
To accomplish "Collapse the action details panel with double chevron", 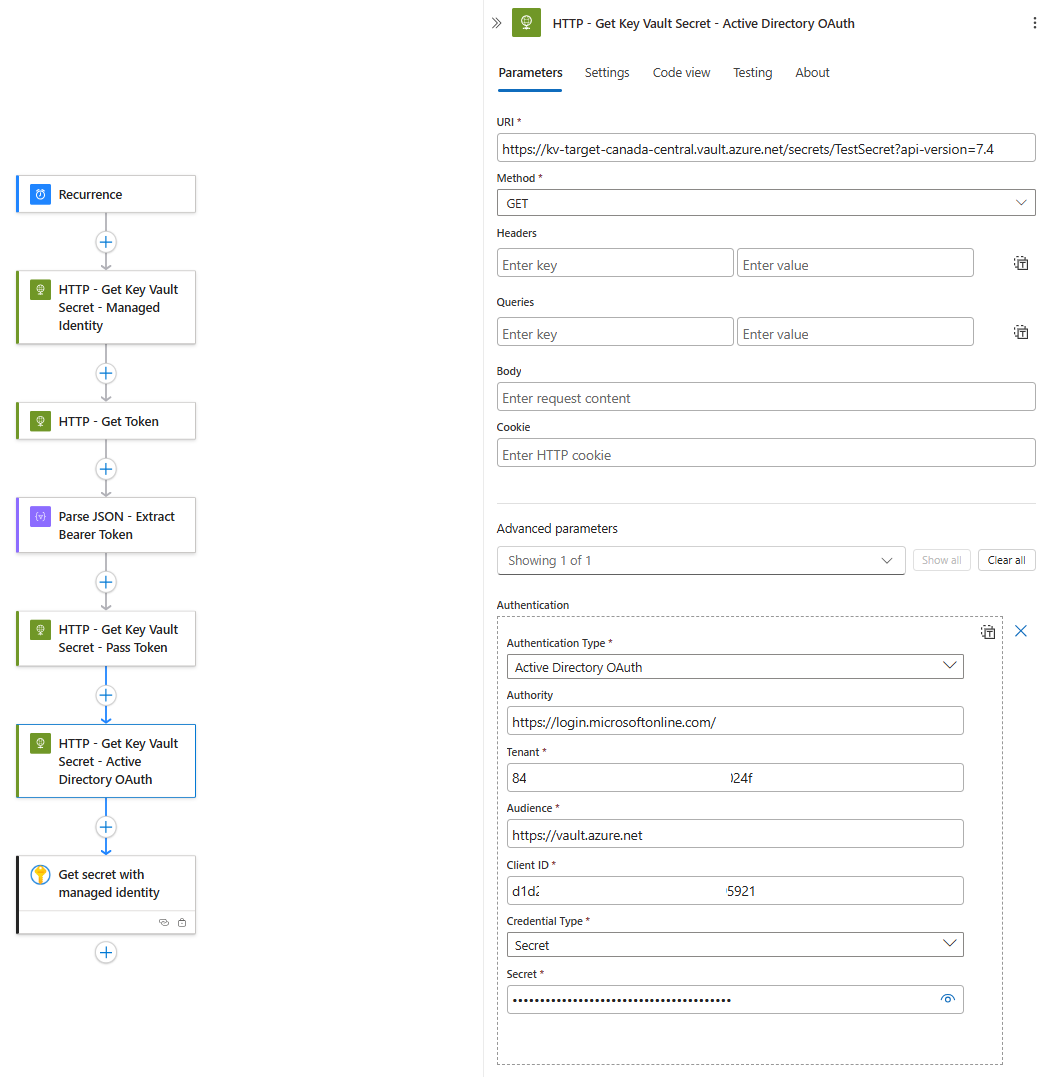I will [x=496, y=23].
